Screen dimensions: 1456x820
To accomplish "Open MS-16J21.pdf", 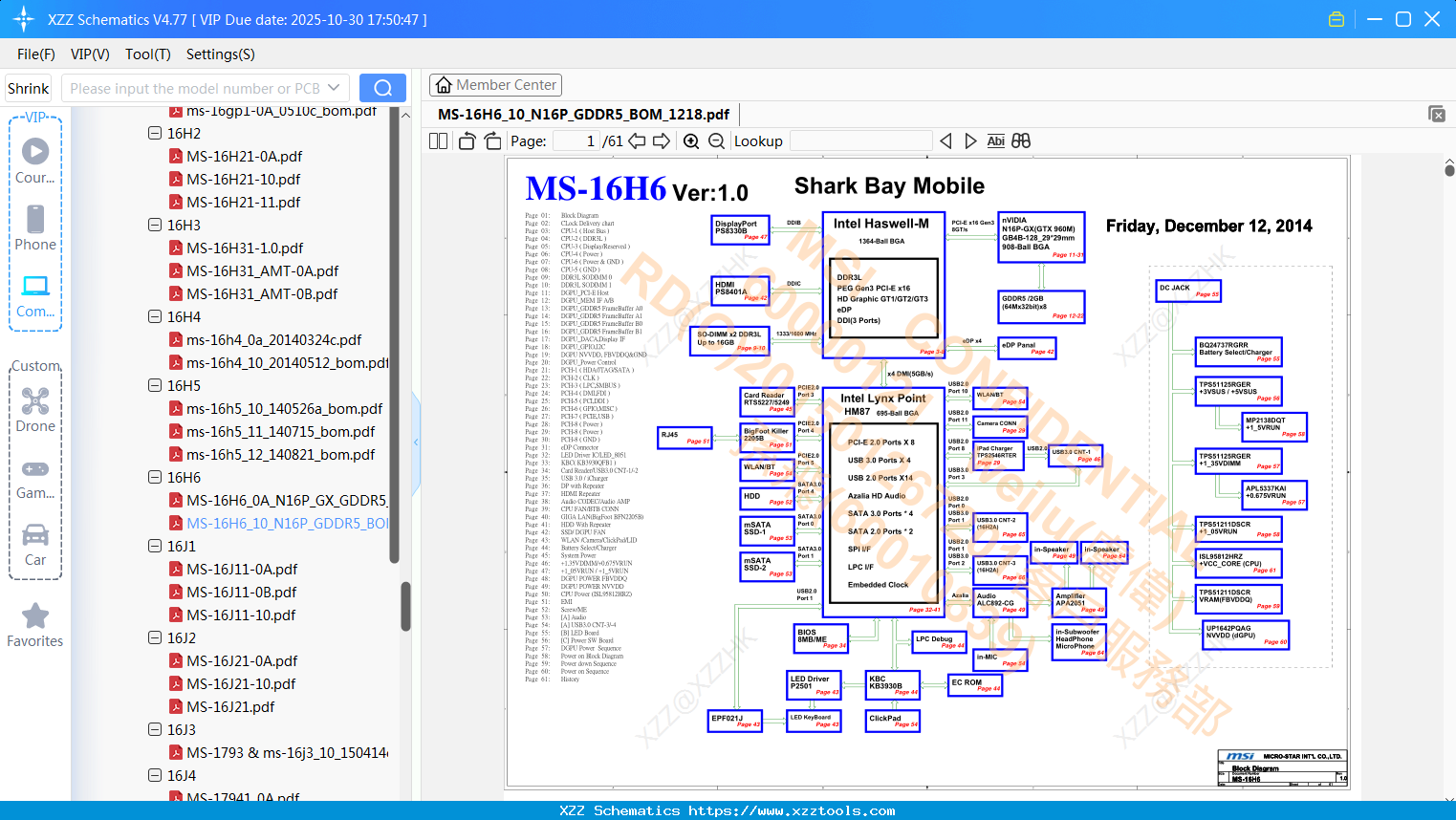I will (230, 706).
